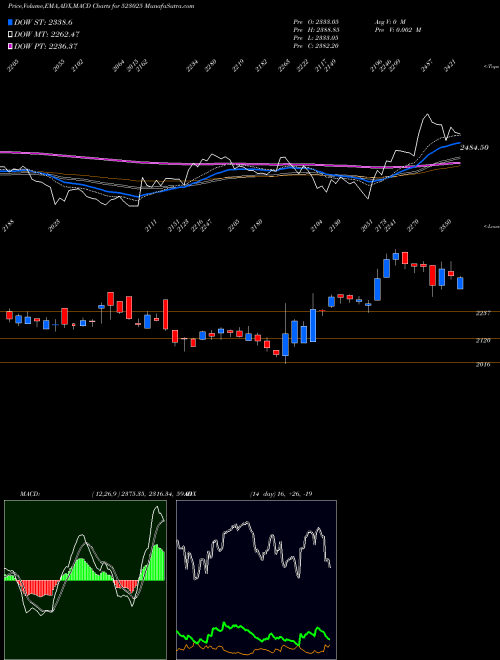Viewport: 500px width, 660px height.
Task: Select the DOW MT value label
Action: (47, 35)
